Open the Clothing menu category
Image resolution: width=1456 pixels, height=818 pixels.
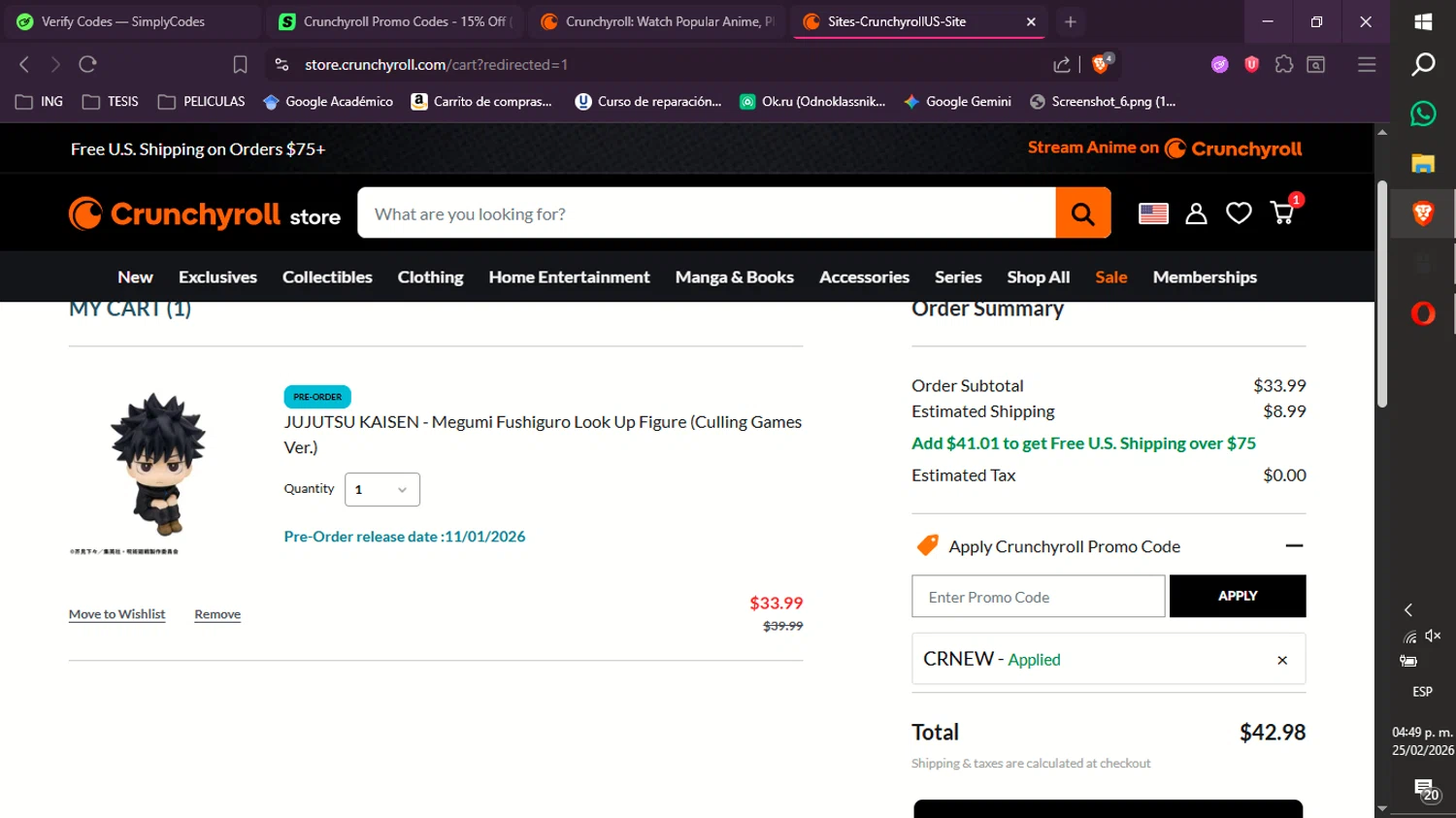[430, 278]
